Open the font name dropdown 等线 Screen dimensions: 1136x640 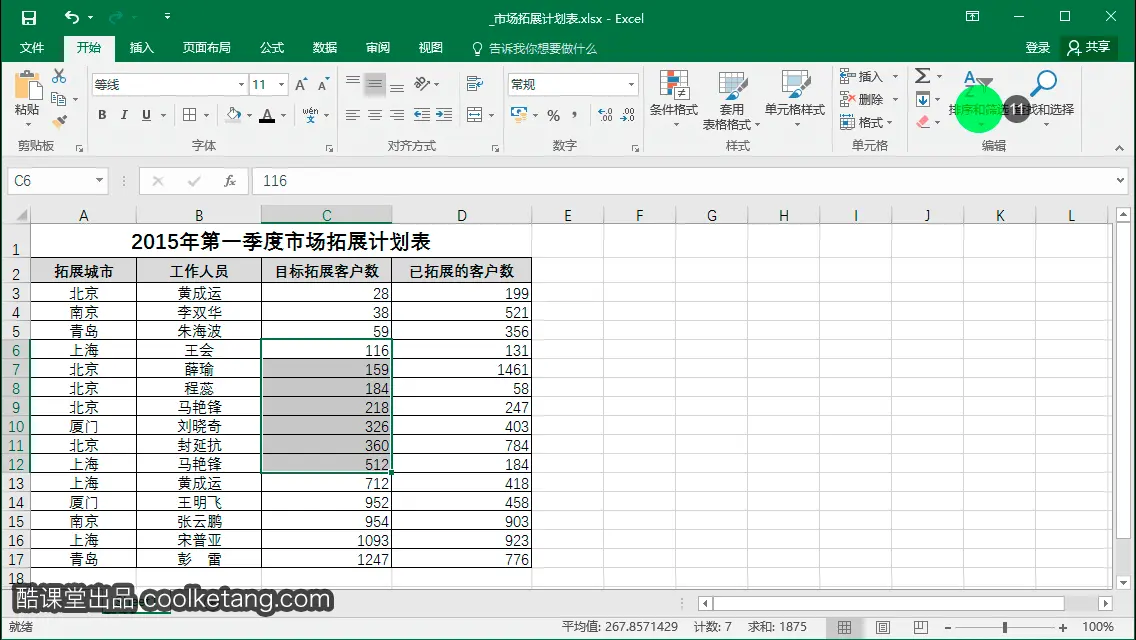[x=241, y=85]
